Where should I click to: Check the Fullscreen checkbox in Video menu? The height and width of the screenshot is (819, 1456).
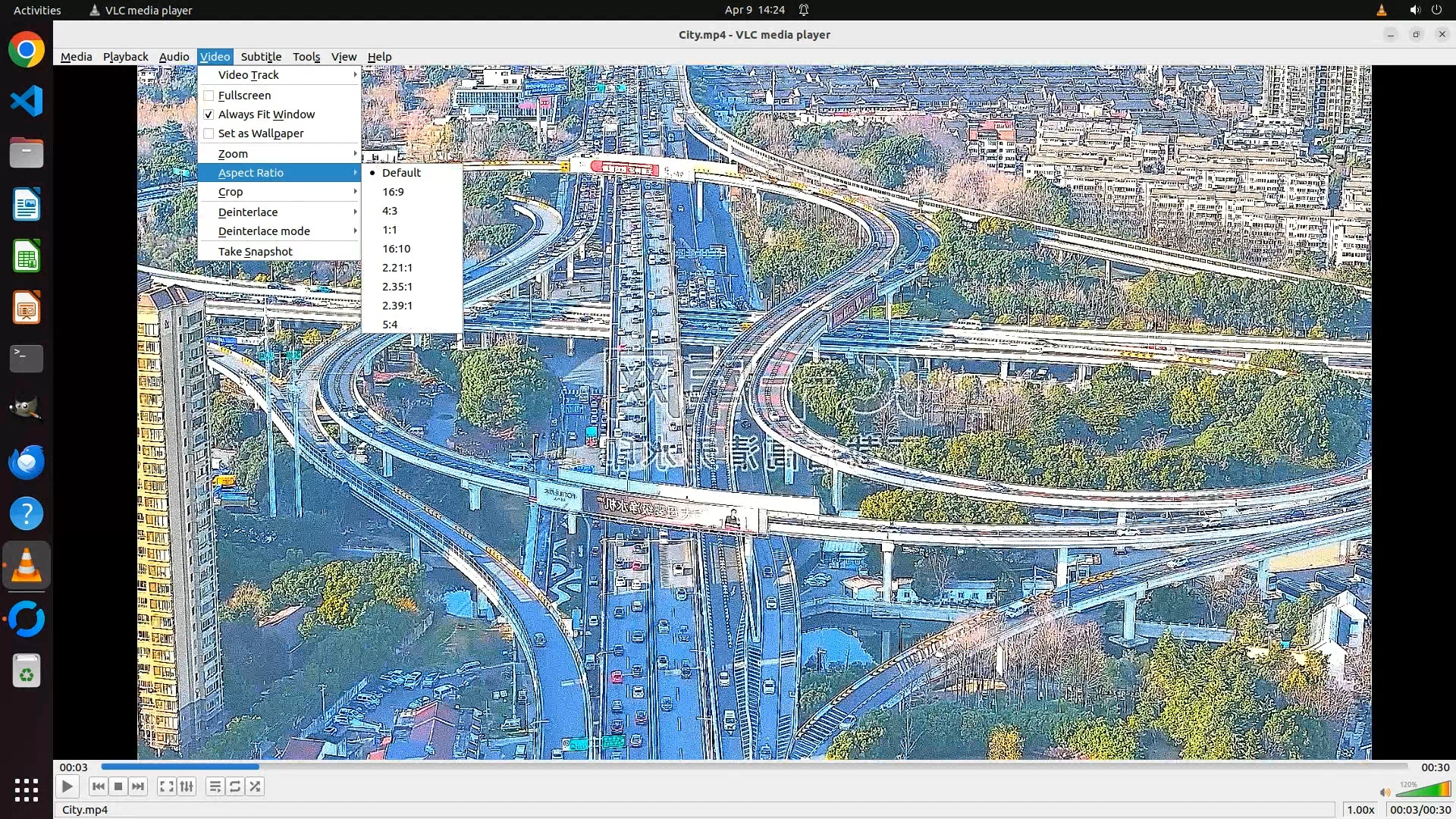[209, 96]
